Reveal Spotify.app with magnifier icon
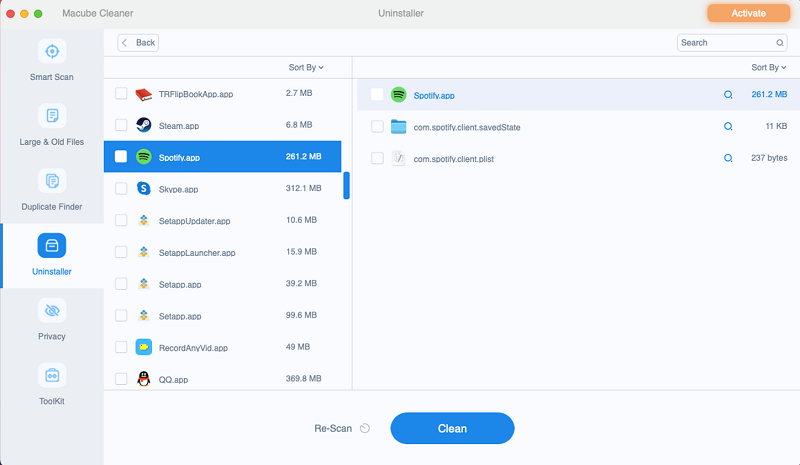The height and width of the screenshot is (465, 800). click(728, 94)
